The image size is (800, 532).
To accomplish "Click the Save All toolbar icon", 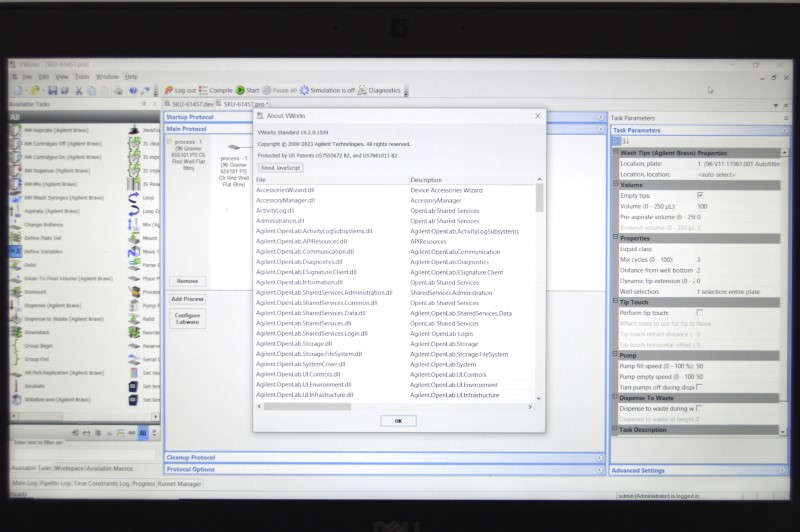I will [x=65, y=90].
